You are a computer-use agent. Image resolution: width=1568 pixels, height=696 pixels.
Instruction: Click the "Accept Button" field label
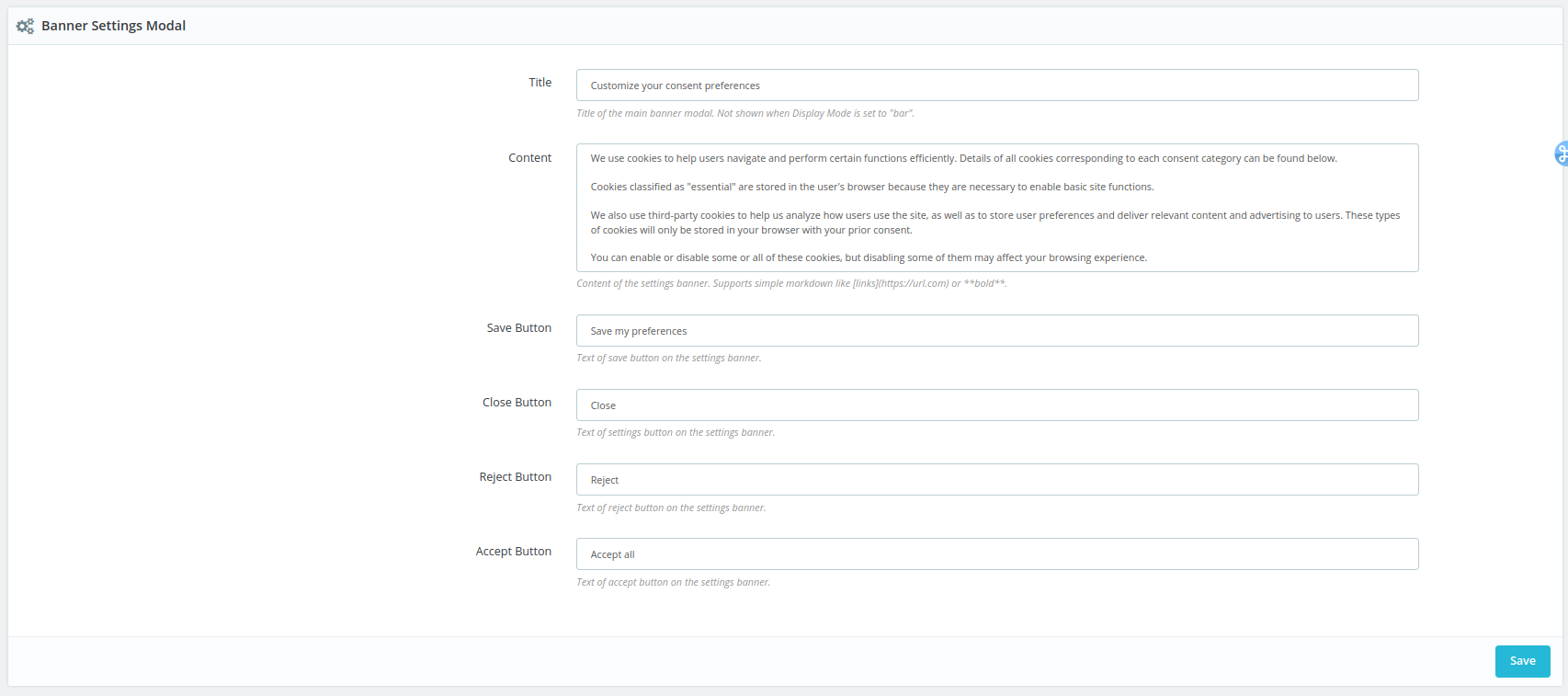(x=513, y=552)
